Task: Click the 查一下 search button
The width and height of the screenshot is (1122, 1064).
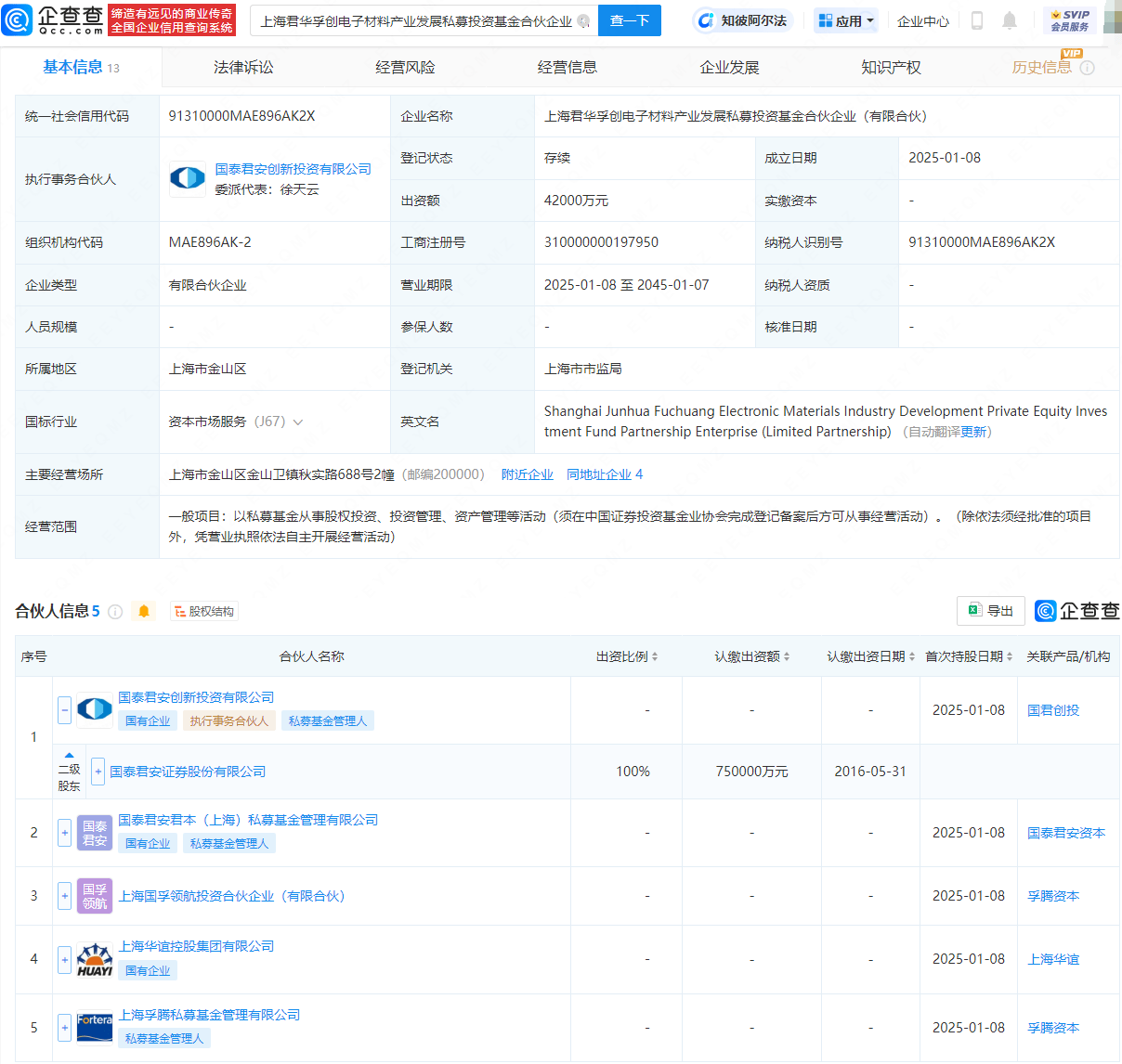Action: click(x=629, y=20)
